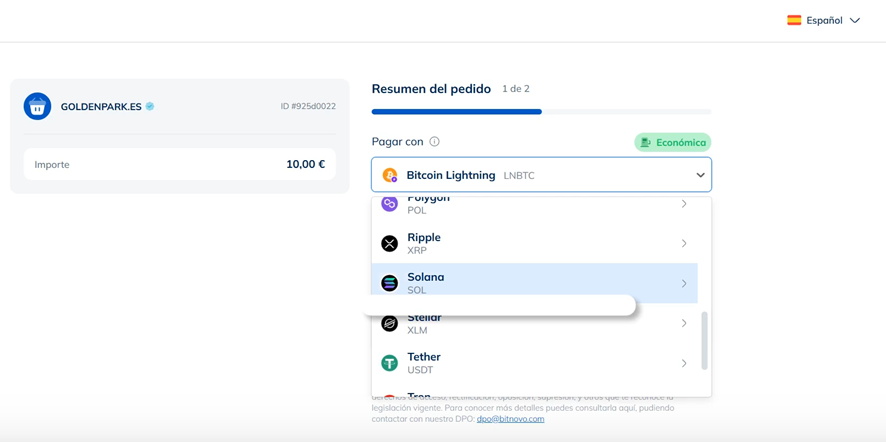The width and height of the screenshot is (886, 442).
Task: Choose Tether USDT from the list
Action: 535,363
